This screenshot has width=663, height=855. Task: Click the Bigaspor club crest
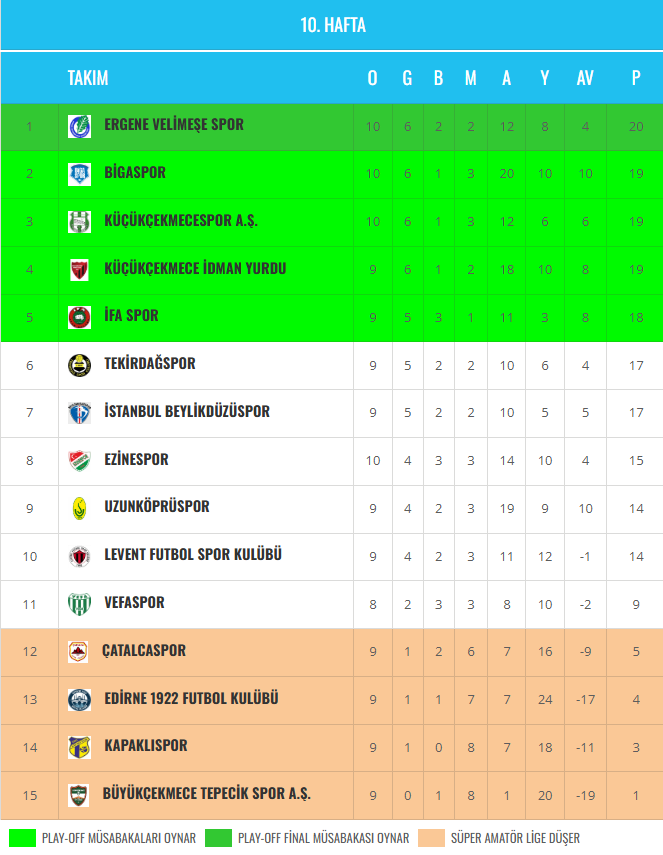pos(79,174)
